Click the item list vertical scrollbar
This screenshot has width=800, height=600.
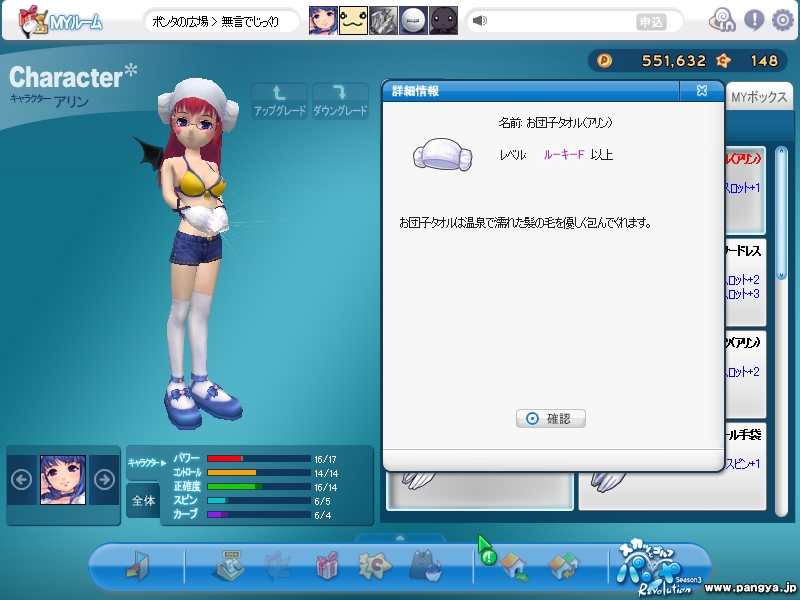[781, 332]
